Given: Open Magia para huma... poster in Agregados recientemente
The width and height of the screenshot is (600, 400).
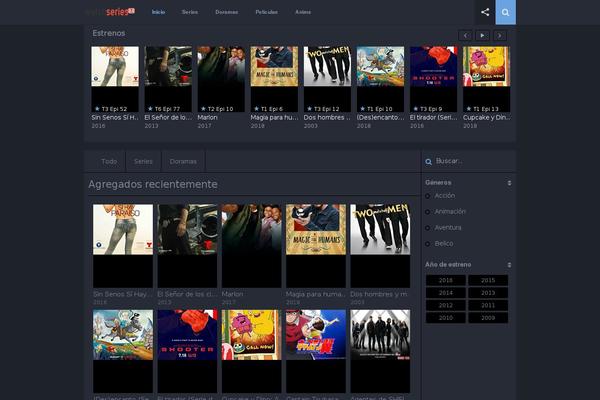Looking at the screenshot, I should pos(316,246).
